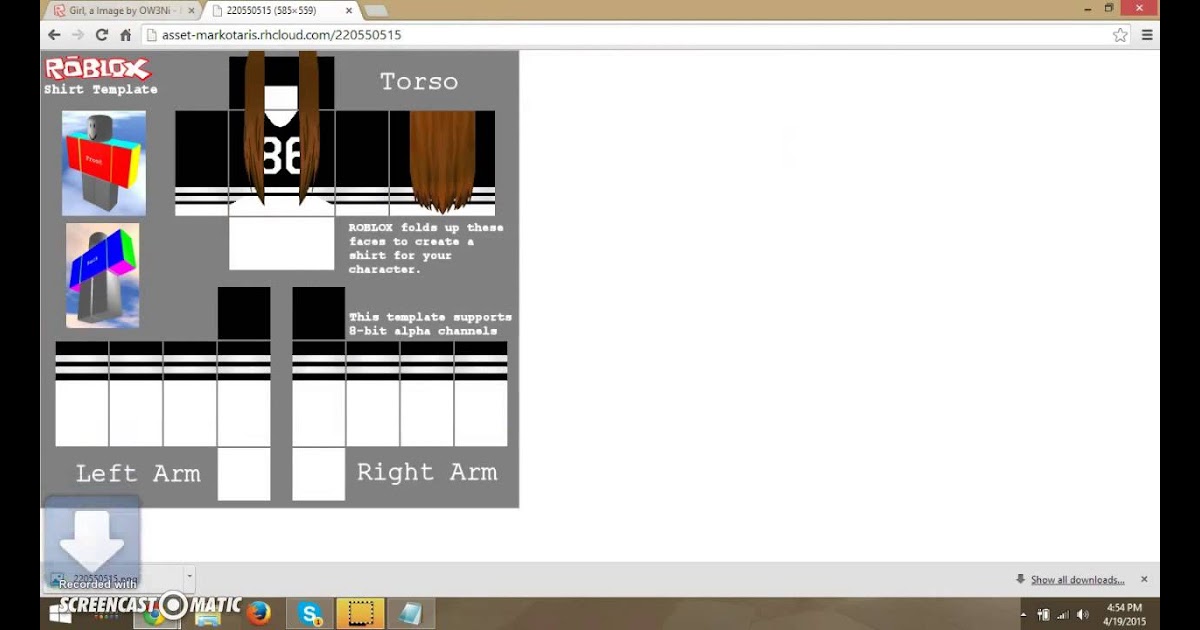Click the notepad-style taskbar icon beside it
Image resolution: width=1200 pixels, height=630 pixels.
411,614
